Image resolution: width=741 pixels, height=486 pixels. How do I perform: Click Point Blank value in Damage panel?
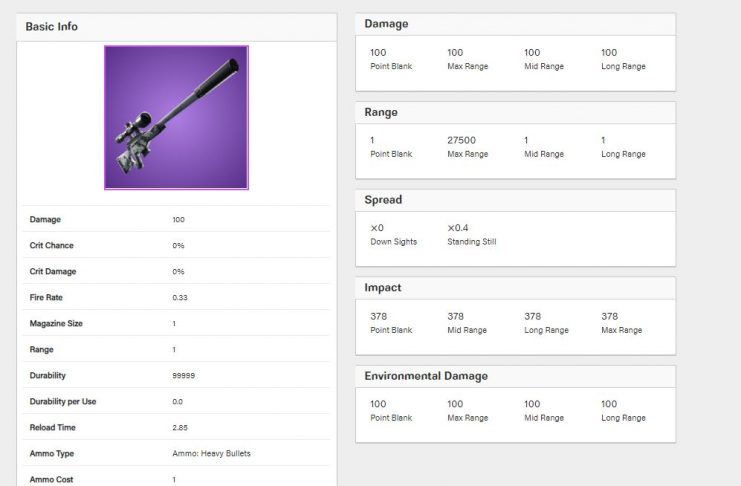pos(378,52)
